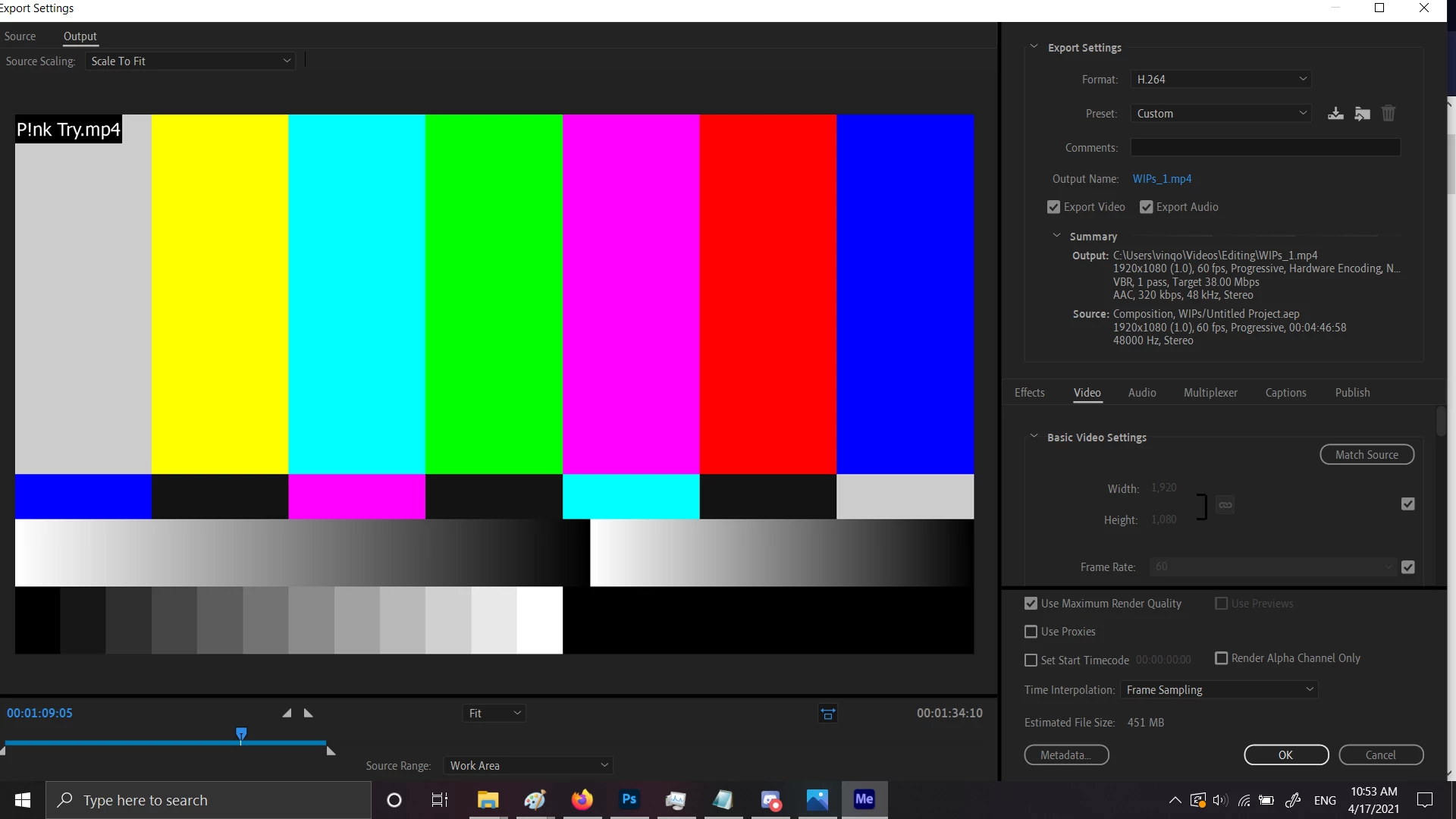Screen dimensions: 1456x819
Task: Collapse the Summary section
Action: [1056, 237]
